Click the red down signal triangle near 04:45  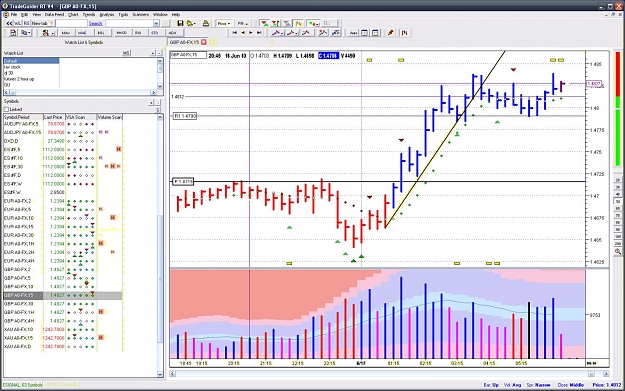click(x=513, y=70)
